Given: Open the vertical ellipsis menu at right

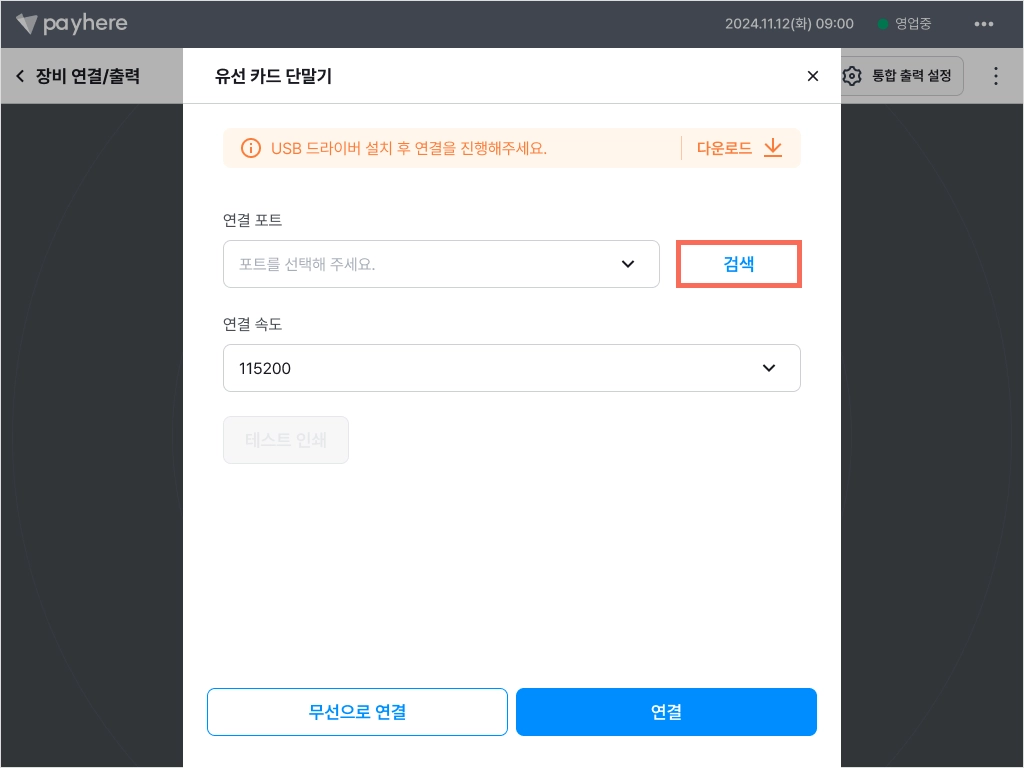Looking at the screenshot, I should pos(995,76).
